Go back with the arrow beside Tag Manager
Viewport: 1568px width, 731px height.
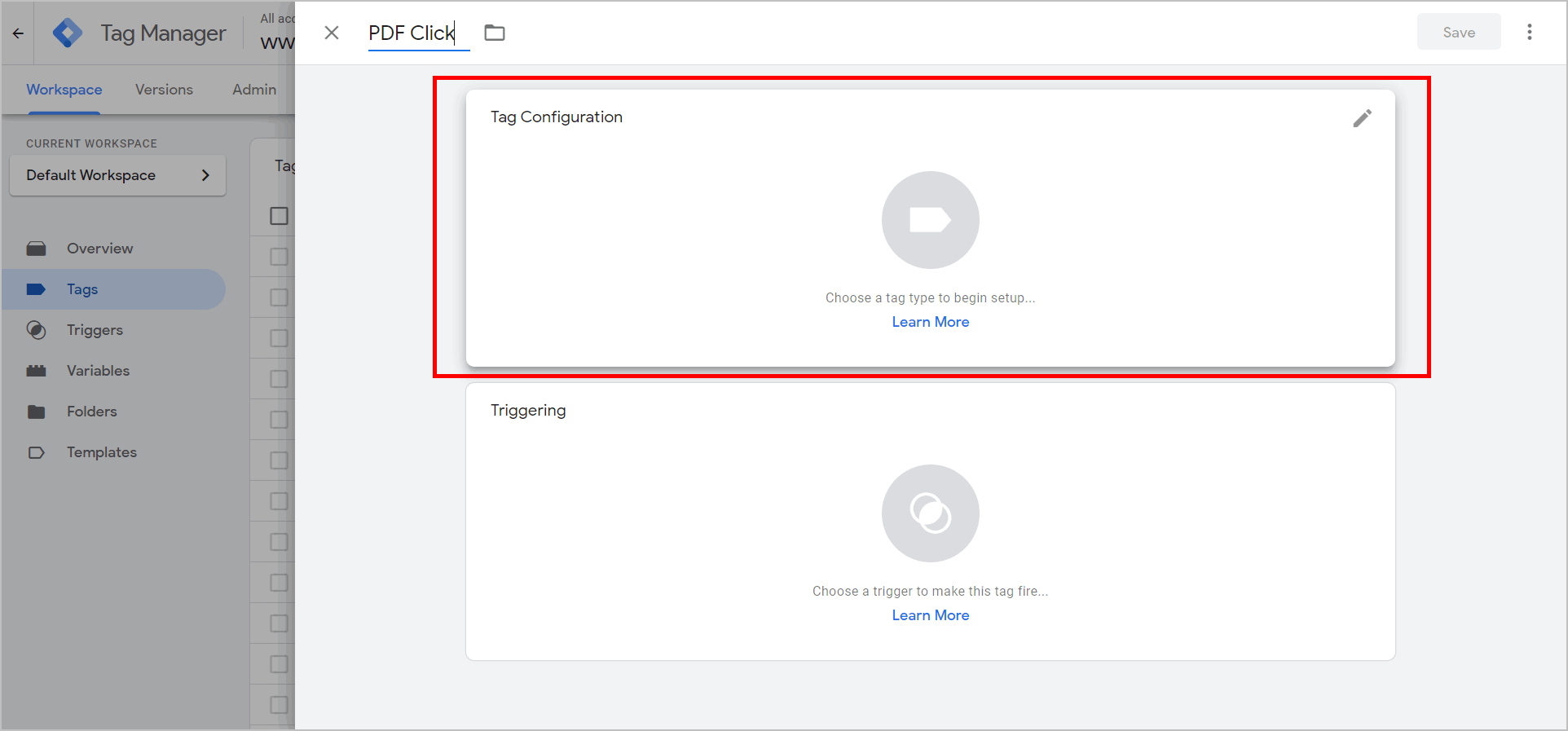coord(18,33)
